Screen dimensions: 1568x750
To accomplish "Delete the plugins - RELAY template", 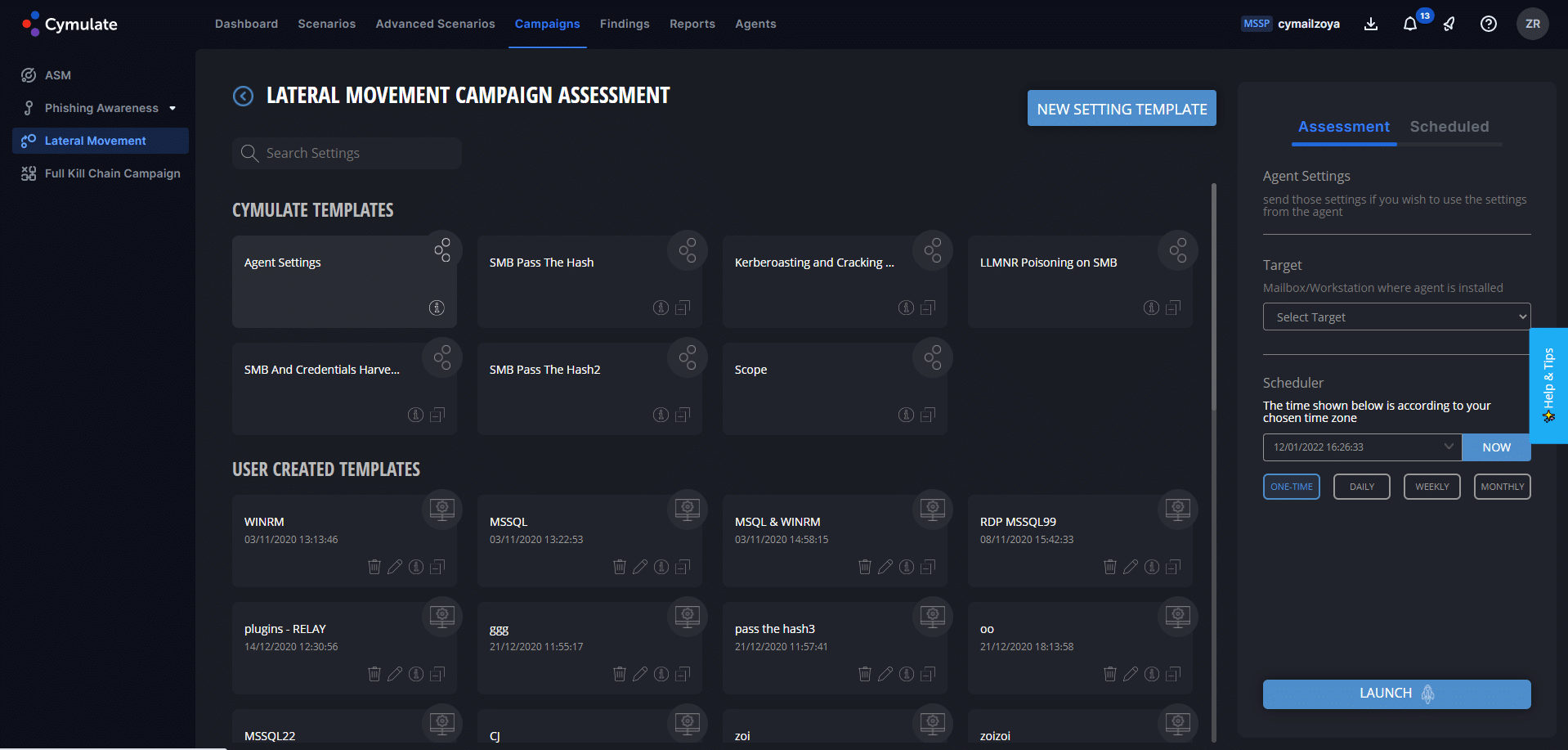I will pyautogui.click(x=374, y=674).
